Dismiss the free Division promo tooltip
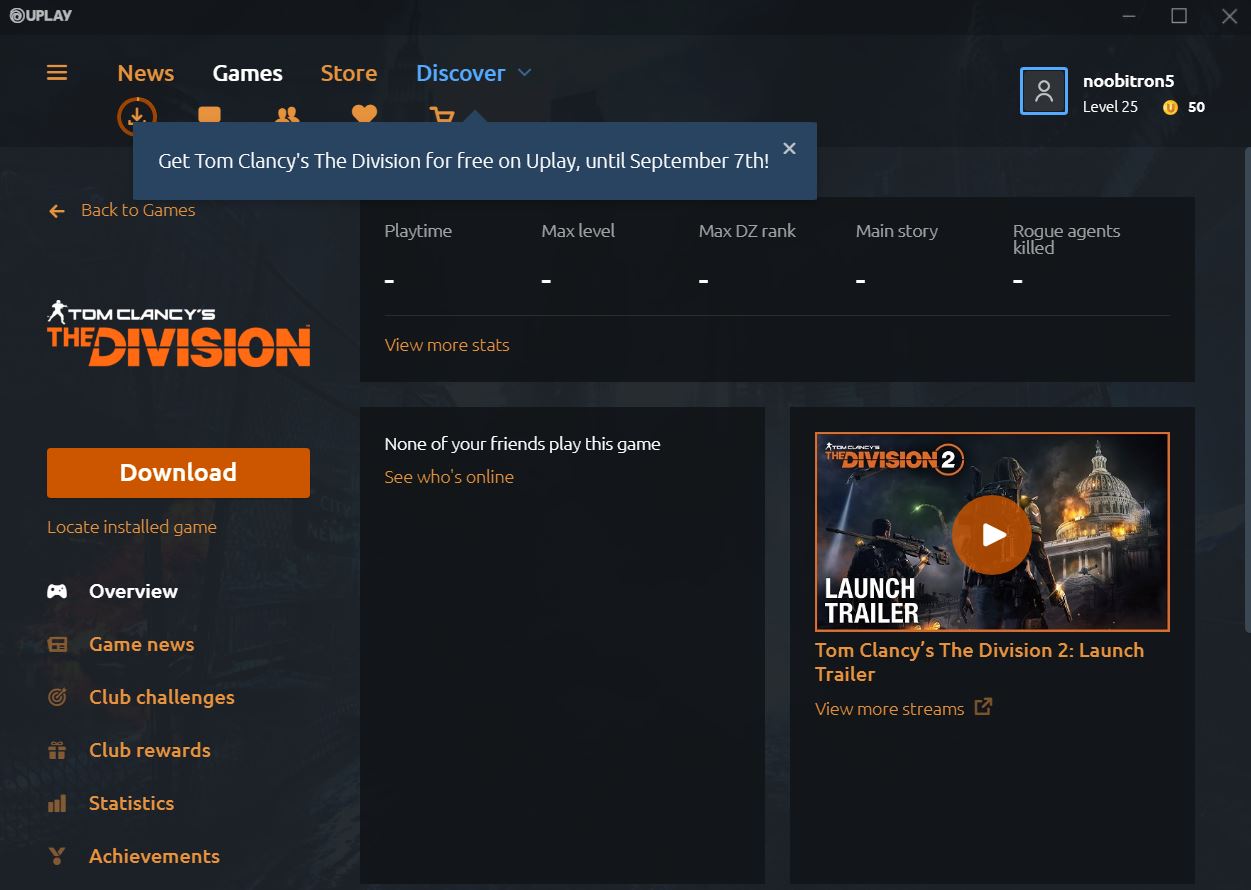Screen dimensions: 1251x890 click(789, 148)
